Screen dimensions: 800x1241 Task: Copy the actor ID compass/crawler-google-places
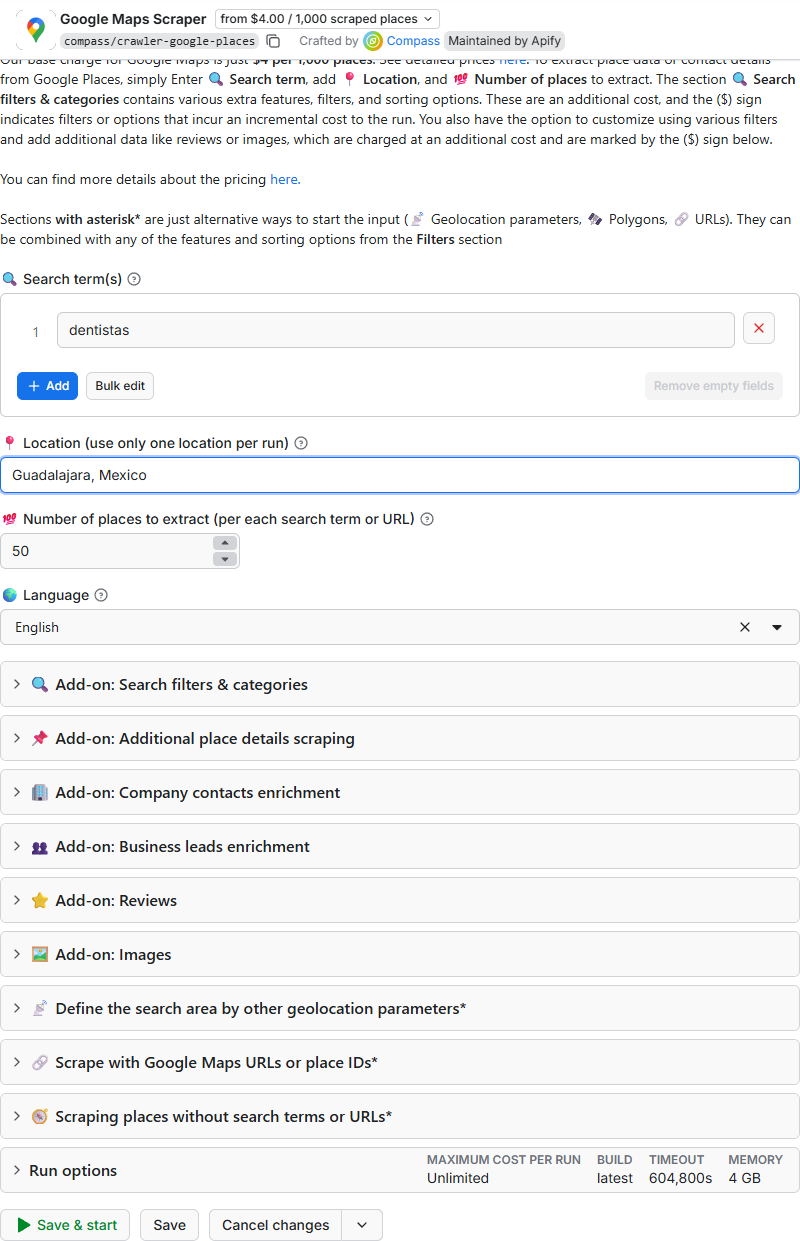click(273, 41)
